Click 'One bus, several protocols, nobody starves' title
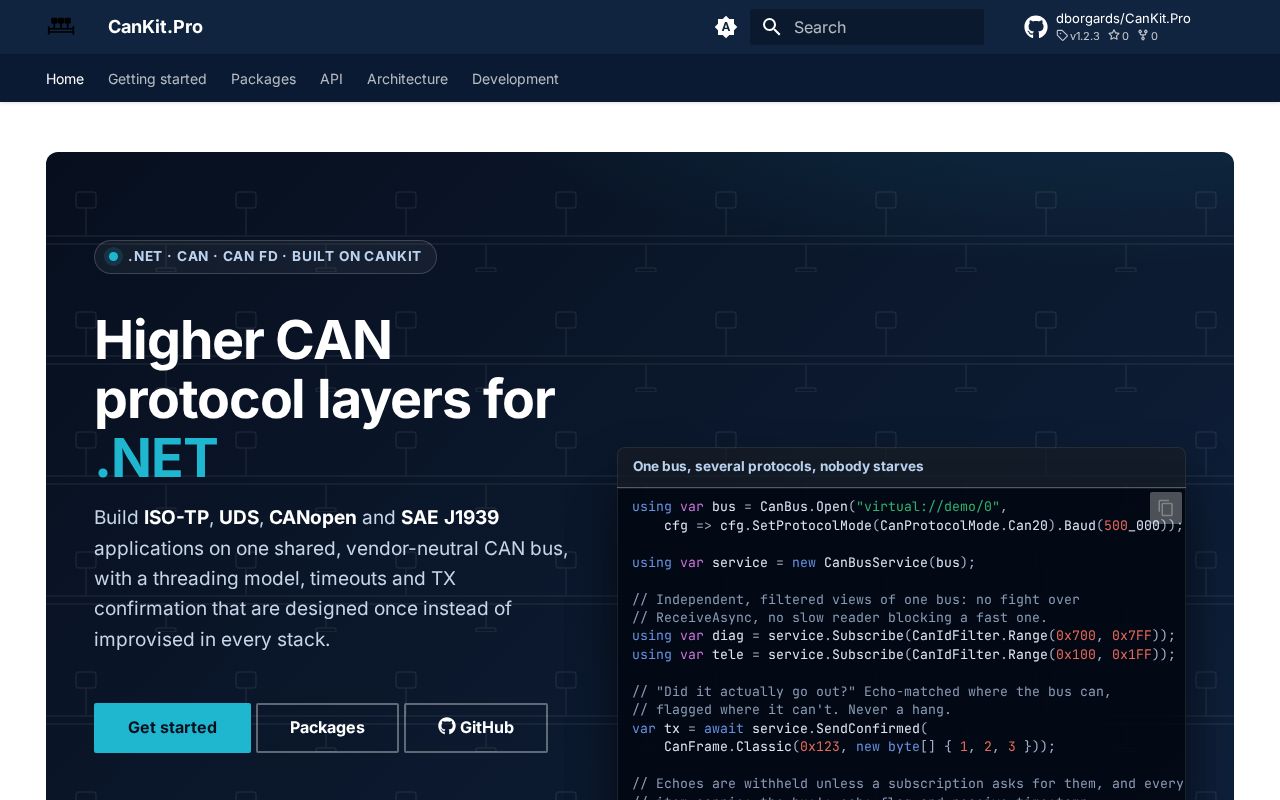1280x800 pixels. pyautogui.click(x=778, y=466)
